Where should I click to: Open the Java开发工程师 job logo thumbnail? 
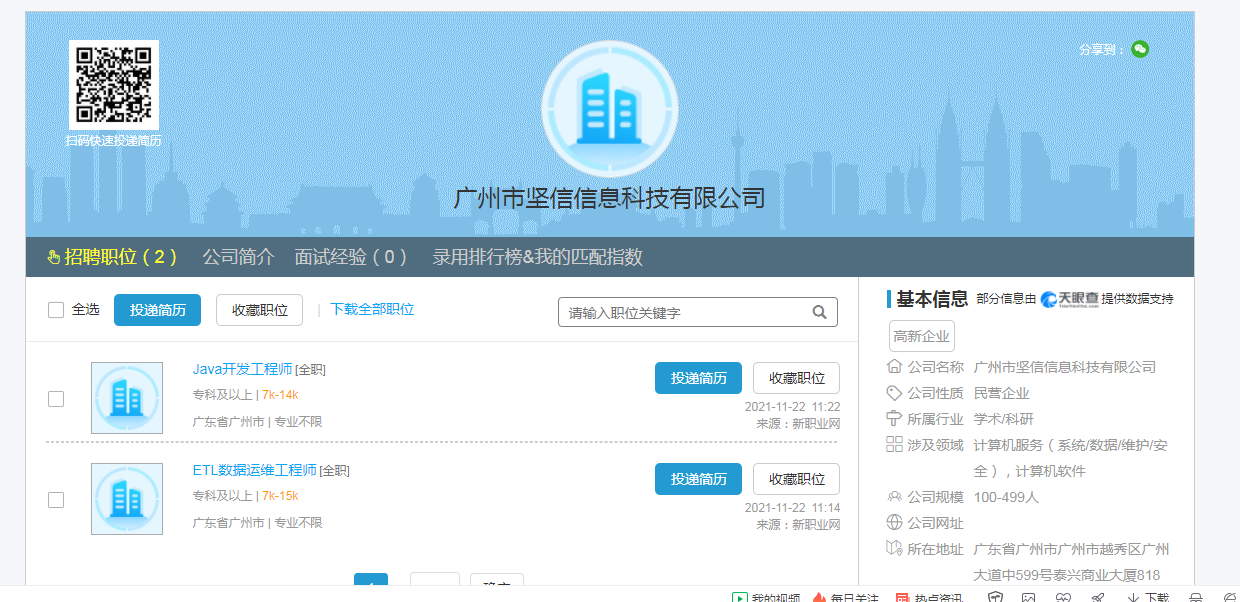[x=127, y=398]
